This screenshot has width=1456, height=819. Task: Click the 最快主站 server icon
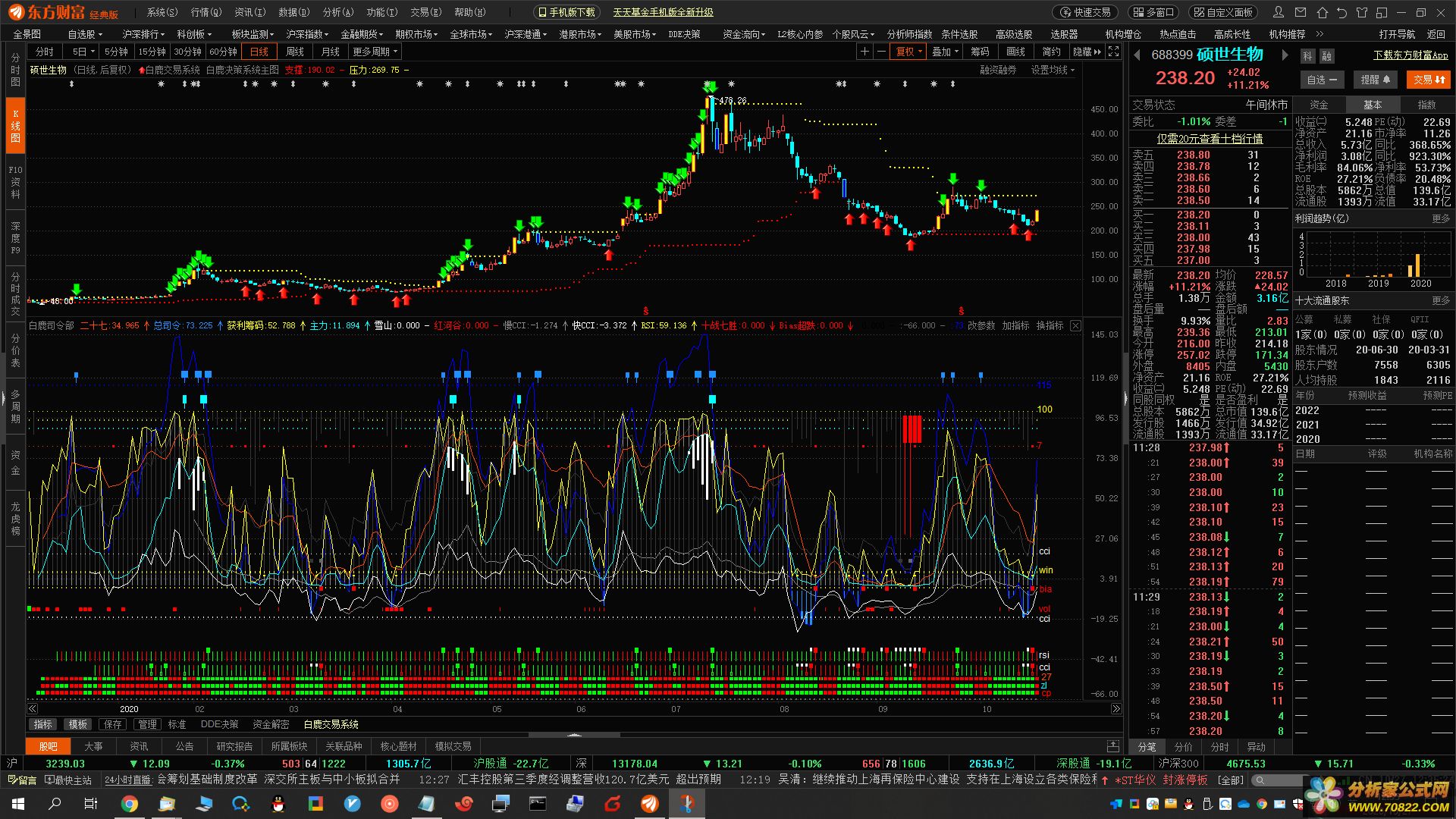67,780
